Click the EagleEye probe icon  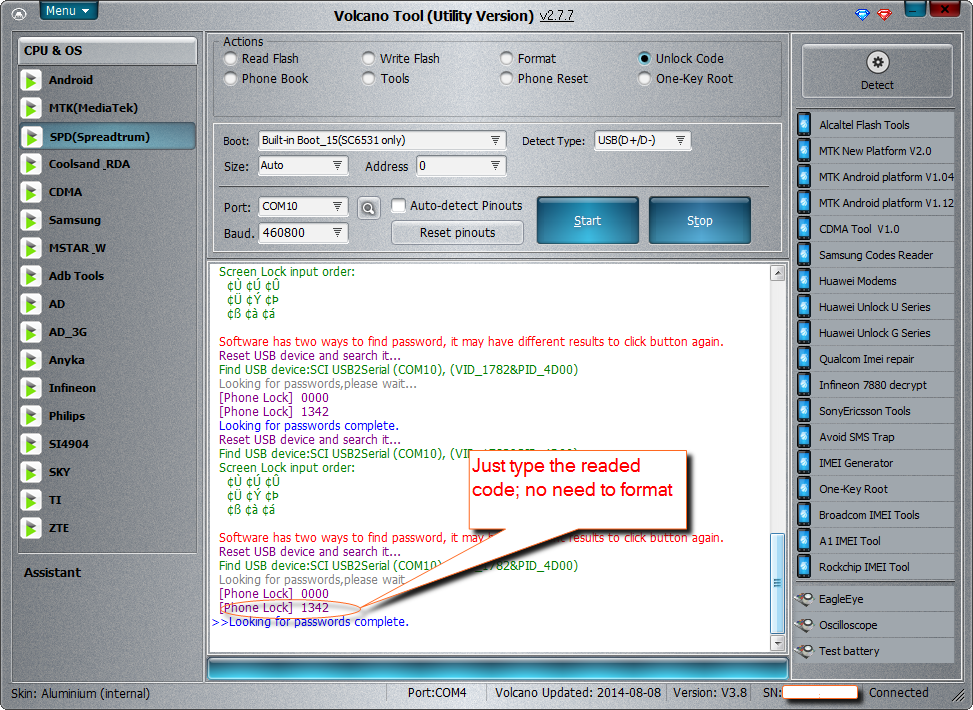804,599
